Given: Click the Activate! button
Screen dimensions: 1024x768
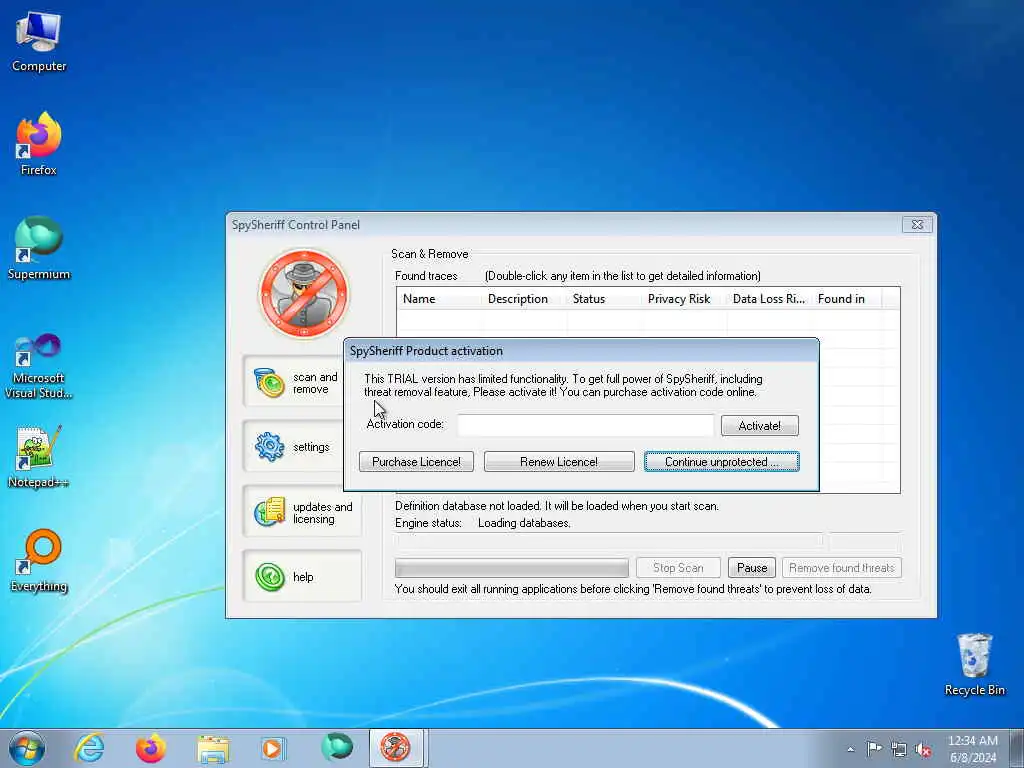Looking at the screenshot, I should [x=760, y=426].
